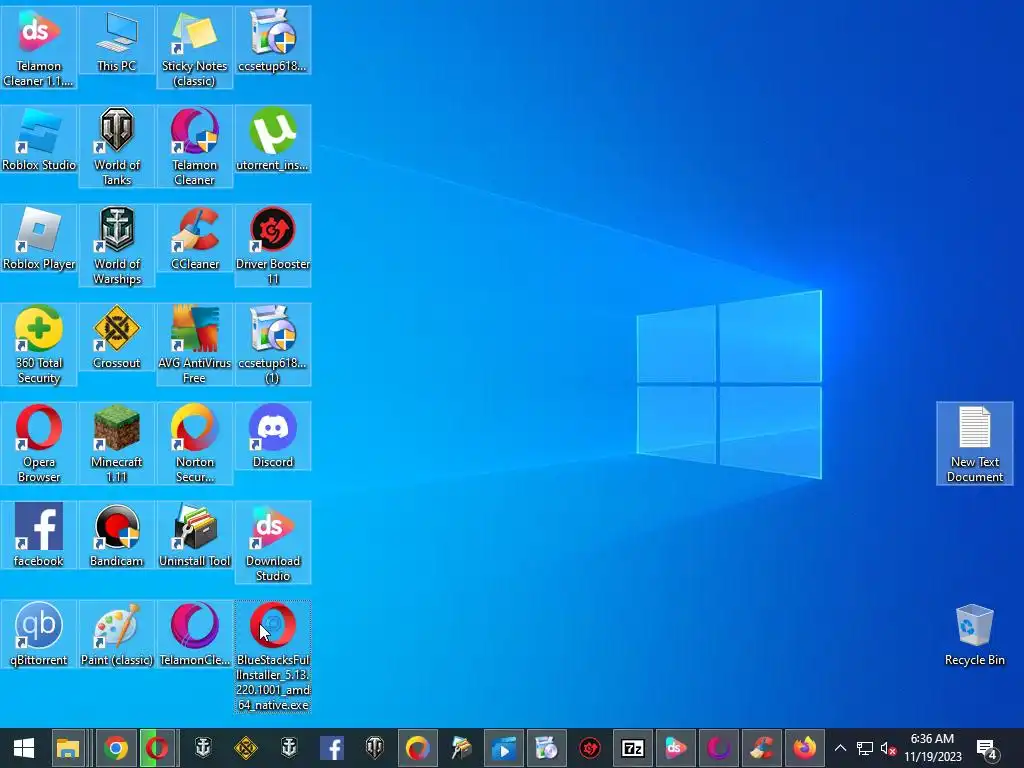Select the Sticky Notes (classic) shortcut
1024x768 pixels.
point(195,47)
